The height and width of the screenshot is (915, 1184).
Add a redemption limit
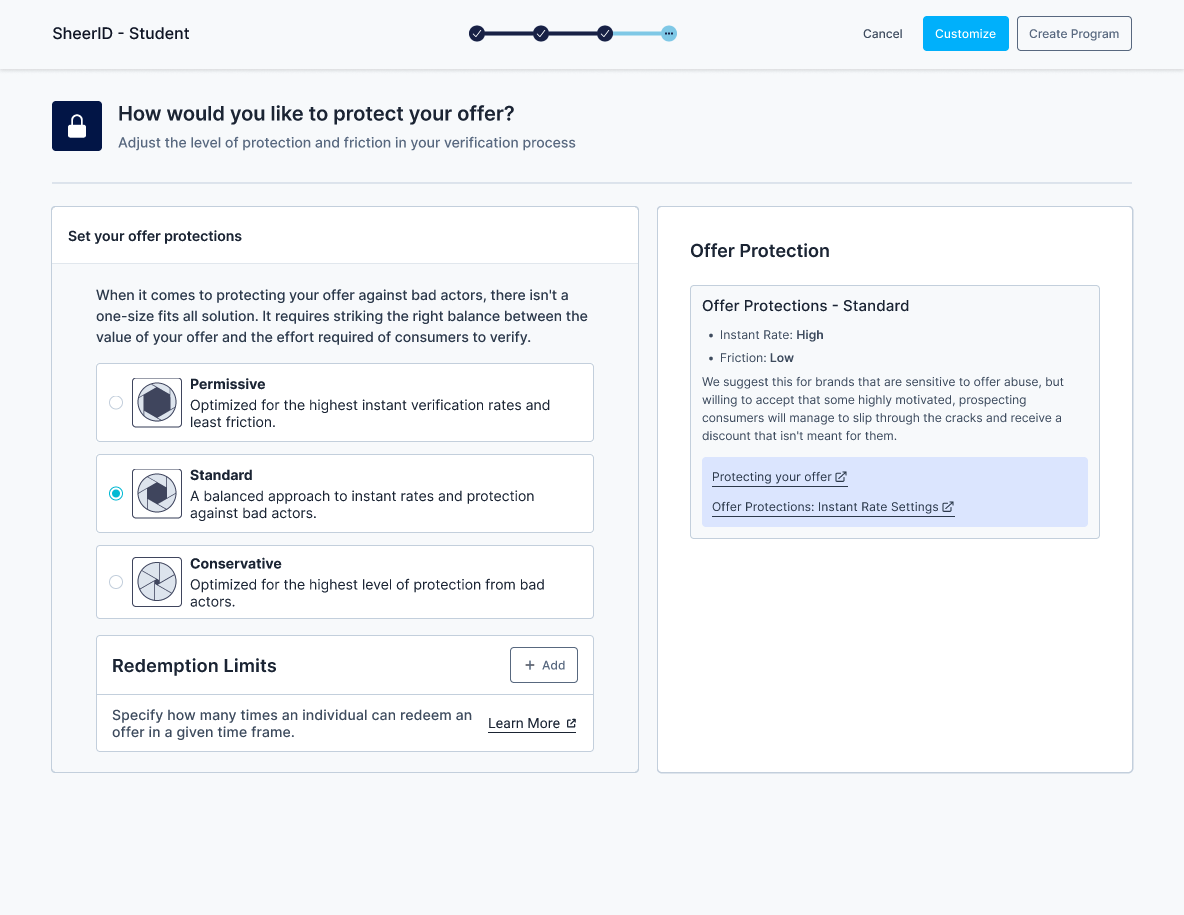[544, 665]
